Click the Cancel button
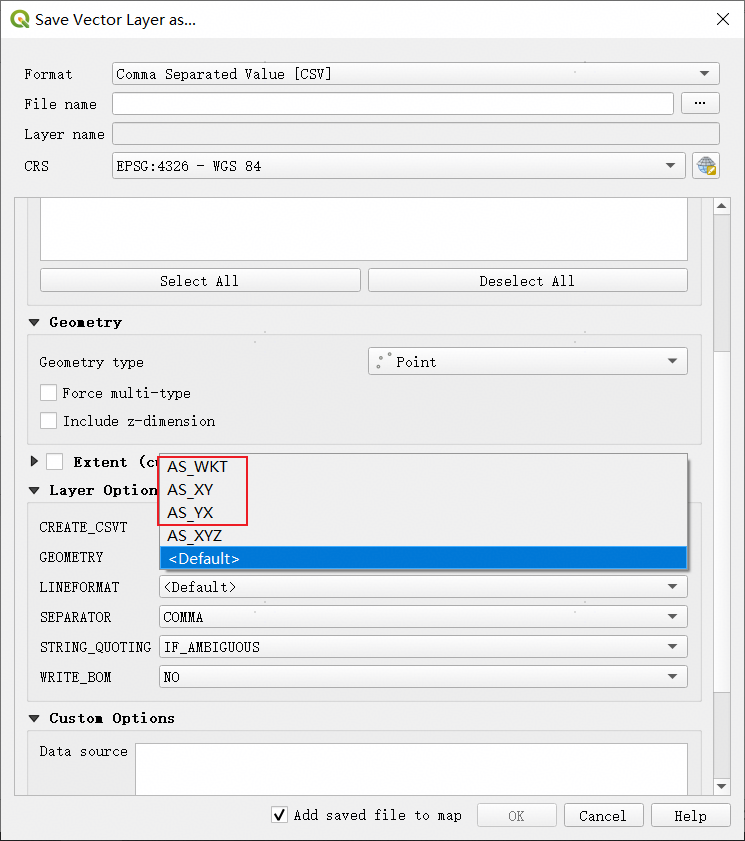 (602, 815)
